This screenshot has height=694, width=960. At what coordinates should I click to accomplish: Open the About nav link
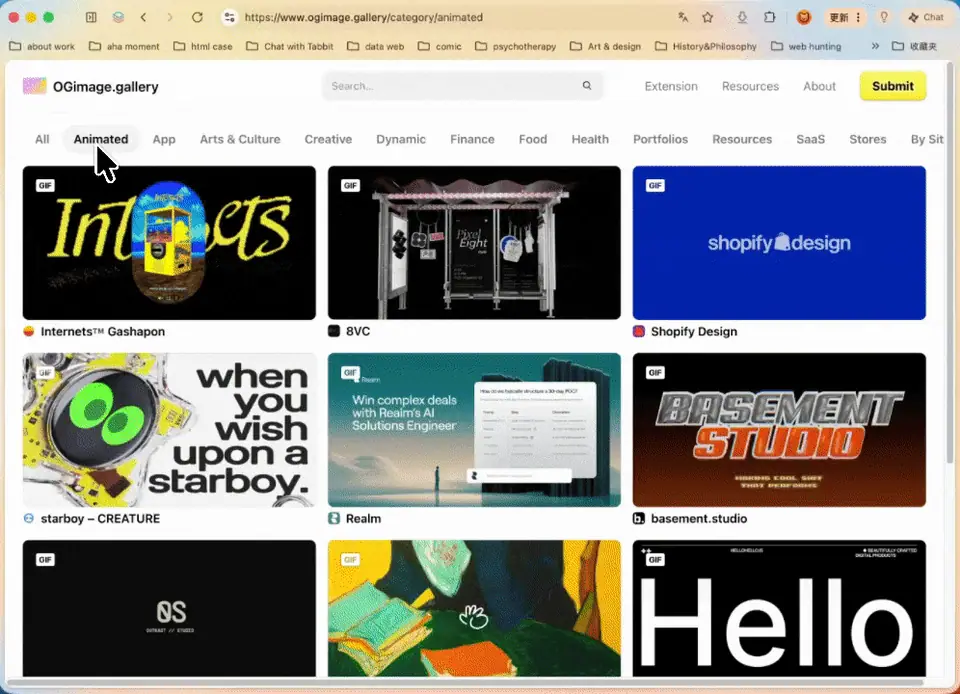pyautogui.click(x=819, y=86)
